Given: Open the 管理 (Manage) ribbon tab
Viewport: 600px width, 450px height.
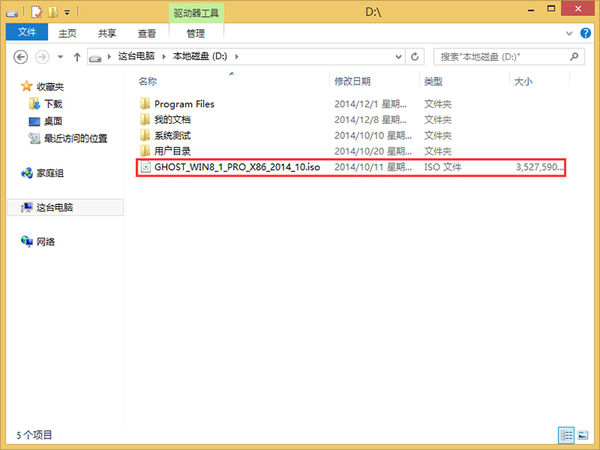Looking at the screenshot, I should pos(197,33).
